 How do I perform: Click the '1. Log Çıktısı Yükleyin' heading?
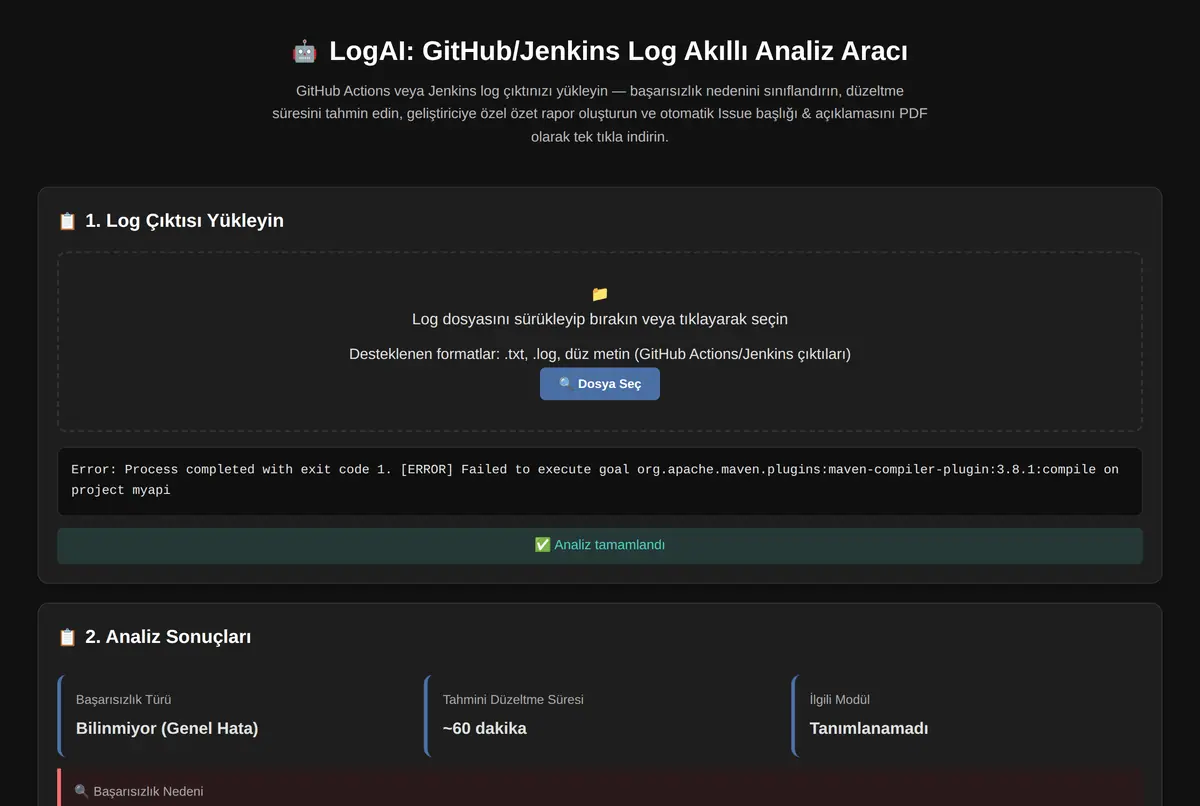click(185, 221)
